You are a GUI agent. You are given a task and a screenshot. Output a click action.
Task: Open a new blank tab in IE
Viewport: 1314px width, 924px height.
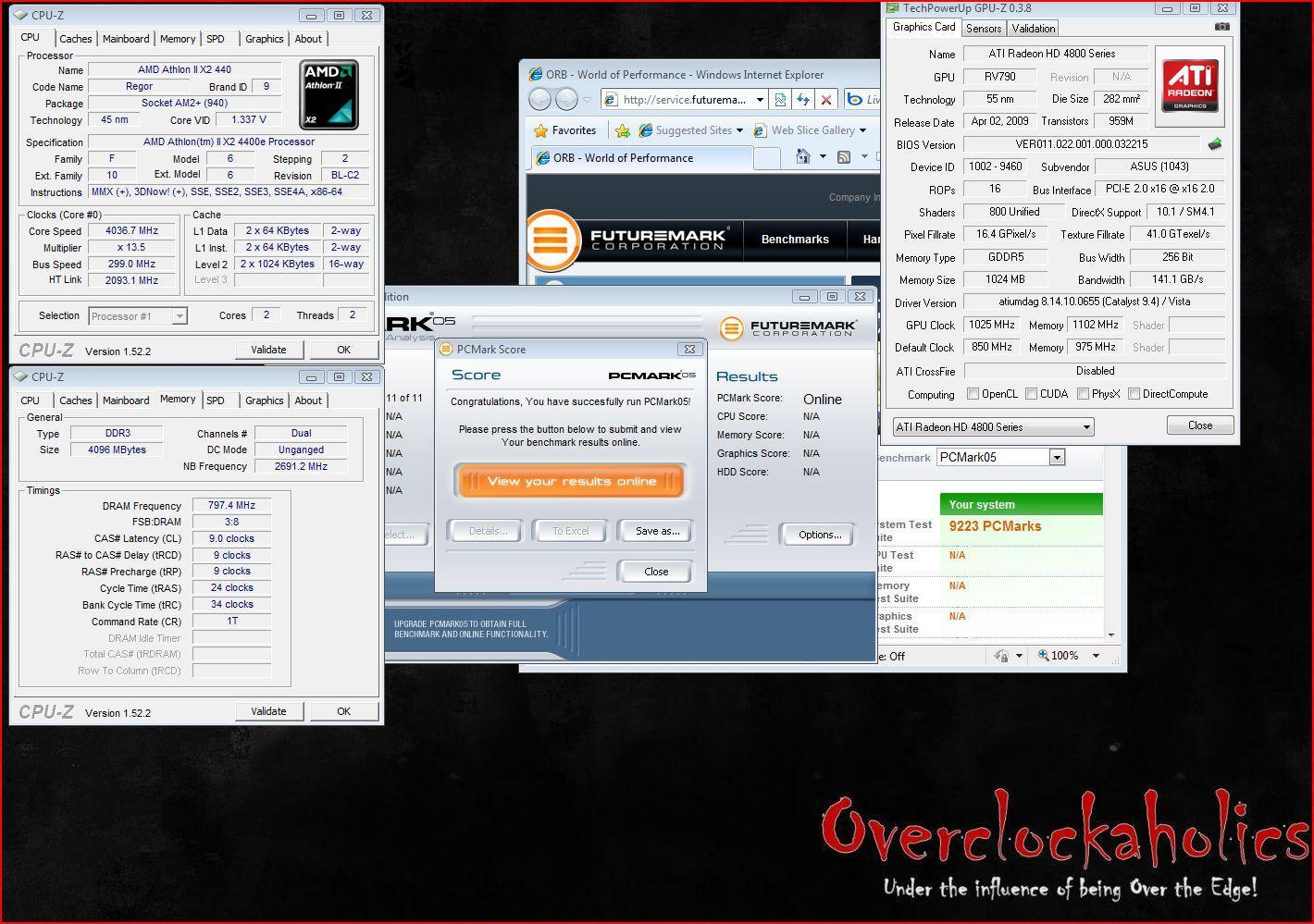point(767,158)
